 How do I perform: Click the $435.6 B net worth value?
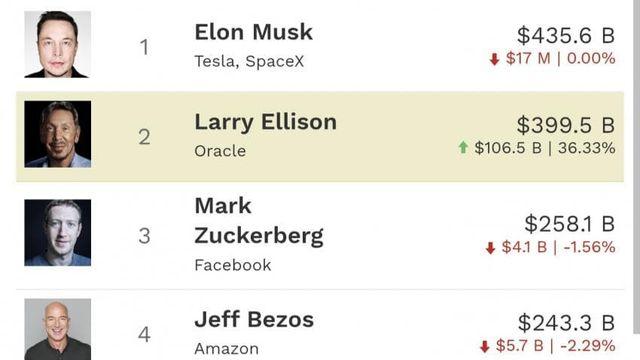click(566, 35)
